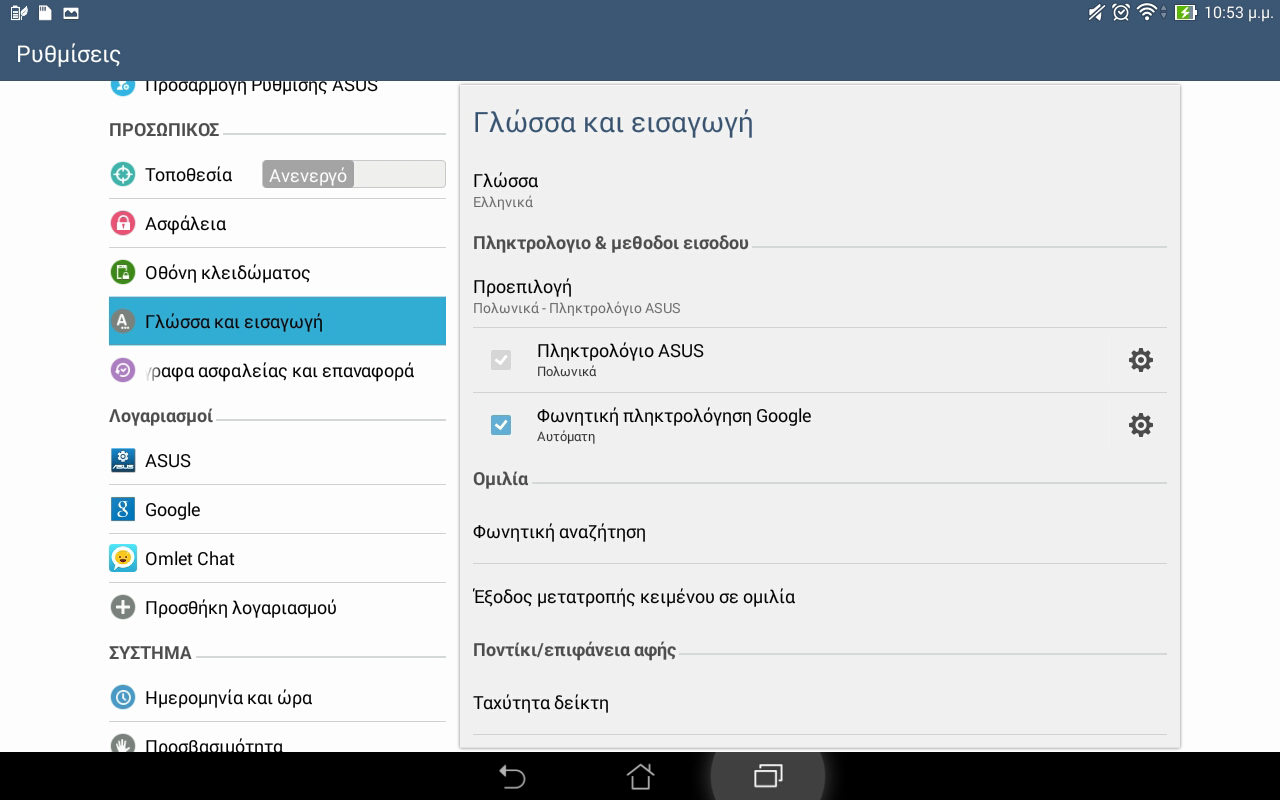Open the Google account entry
1280x800 pixels.
pos(277,509)
